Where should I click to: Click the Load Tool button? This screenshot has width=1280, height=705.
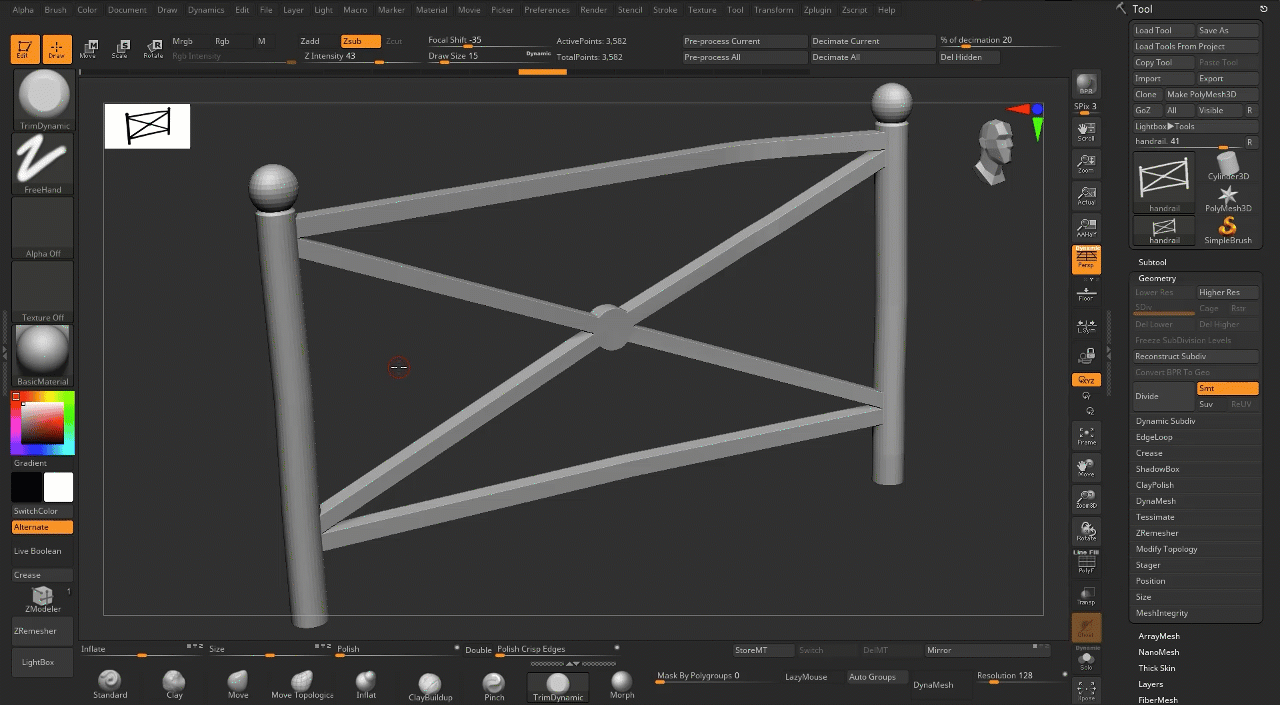pos(1164,30)
